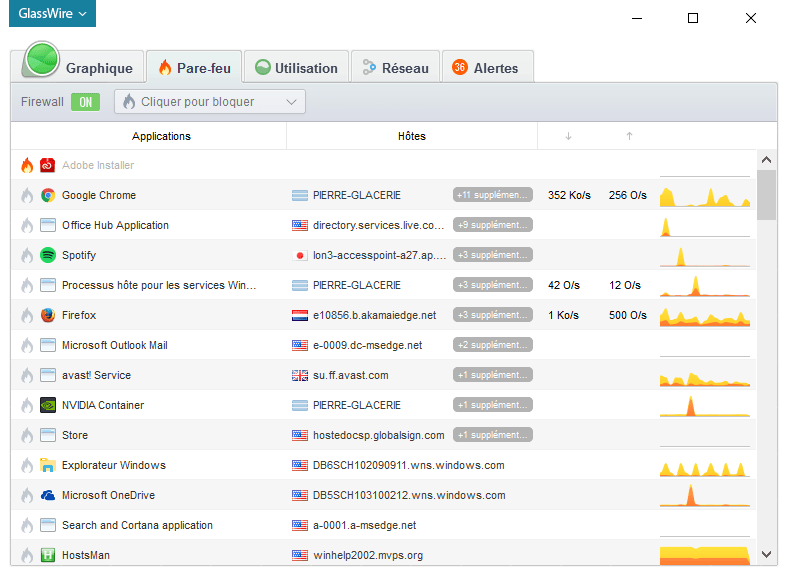788x576 pixels.
Task: Click the Microsoft Outlook Mail window icon
Action: 48,345
